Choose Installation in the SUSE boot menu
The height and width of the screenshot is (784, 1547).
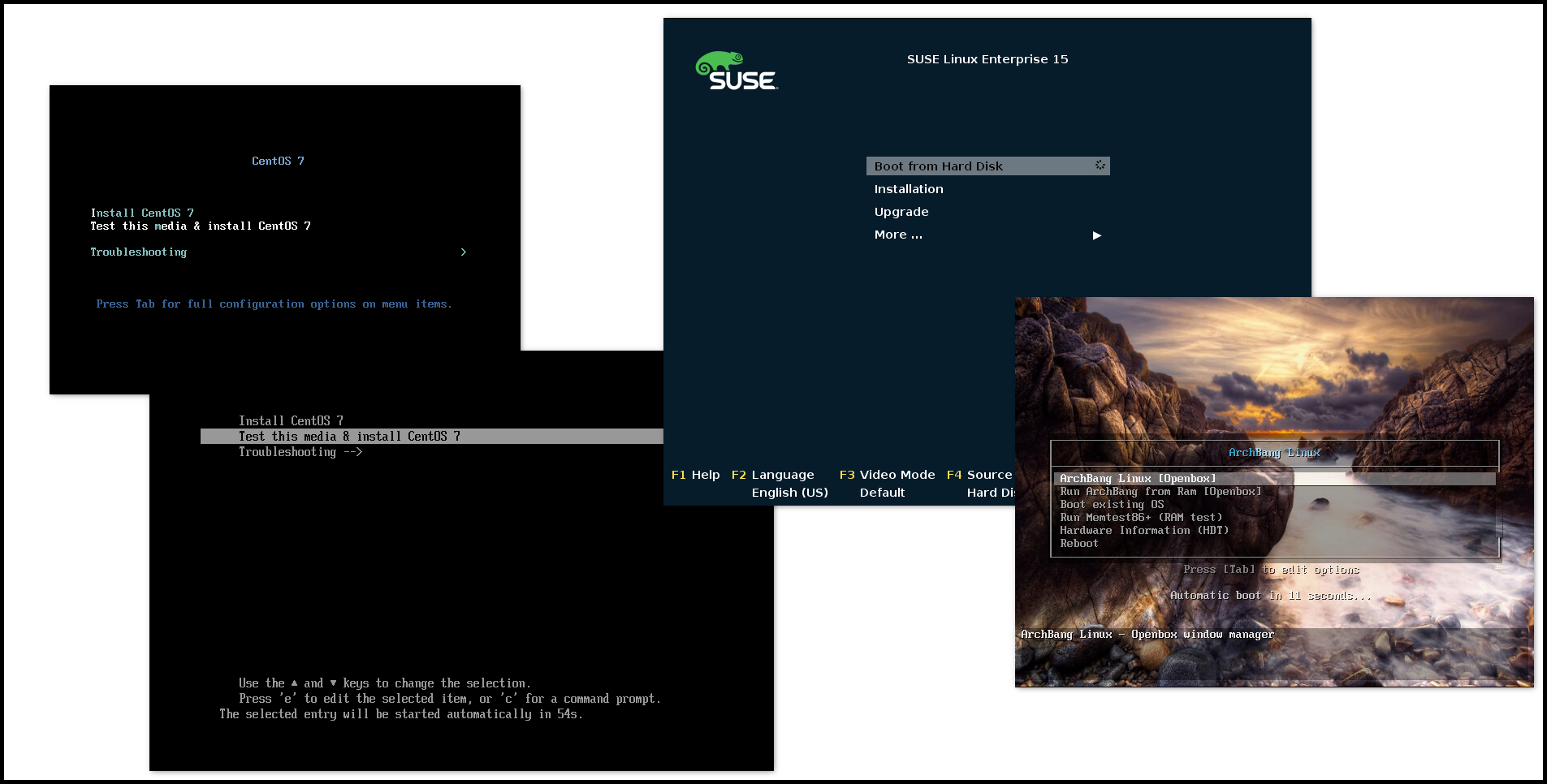click(909, 189)
